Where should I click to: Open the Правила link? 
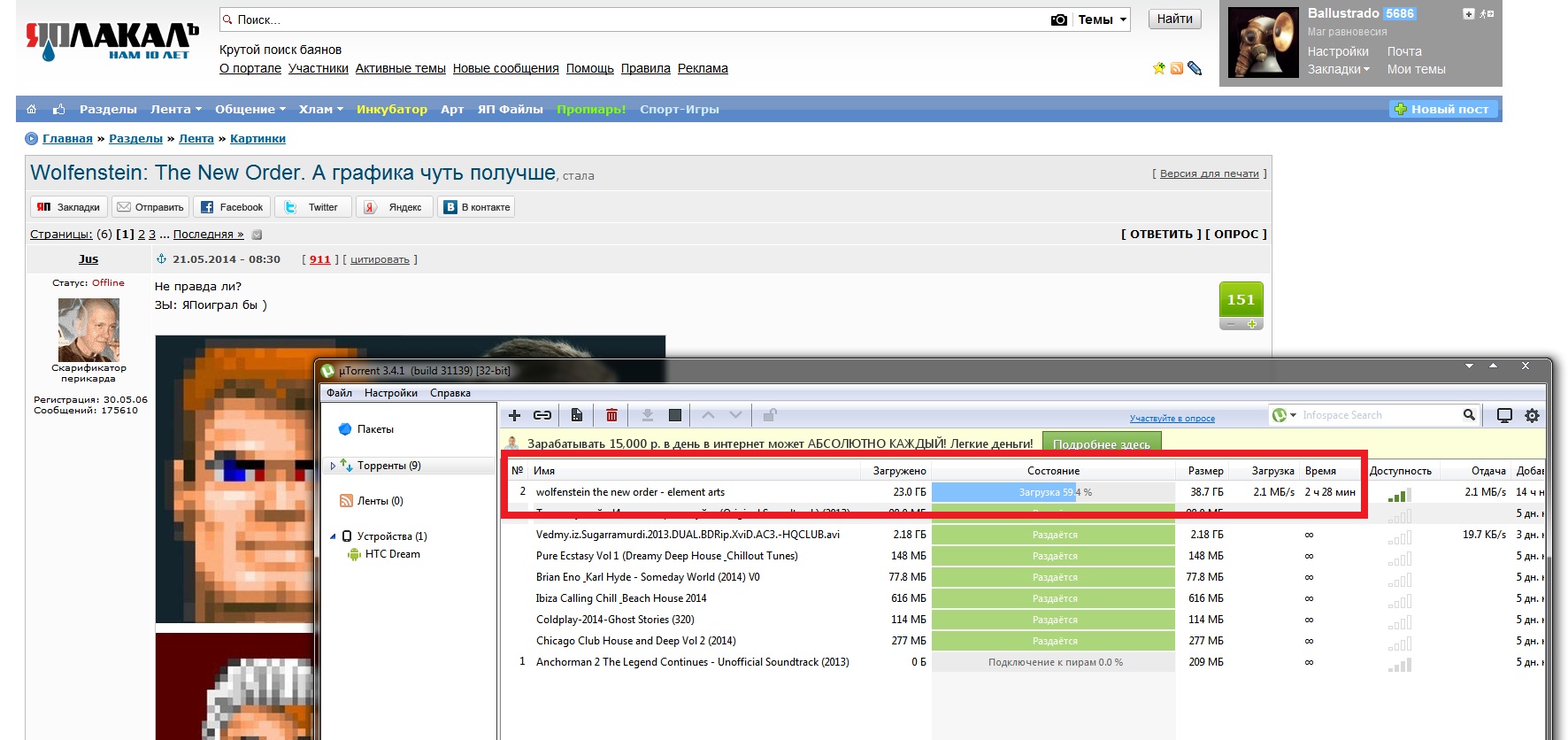pyautogui.click(x=646, y=68)
